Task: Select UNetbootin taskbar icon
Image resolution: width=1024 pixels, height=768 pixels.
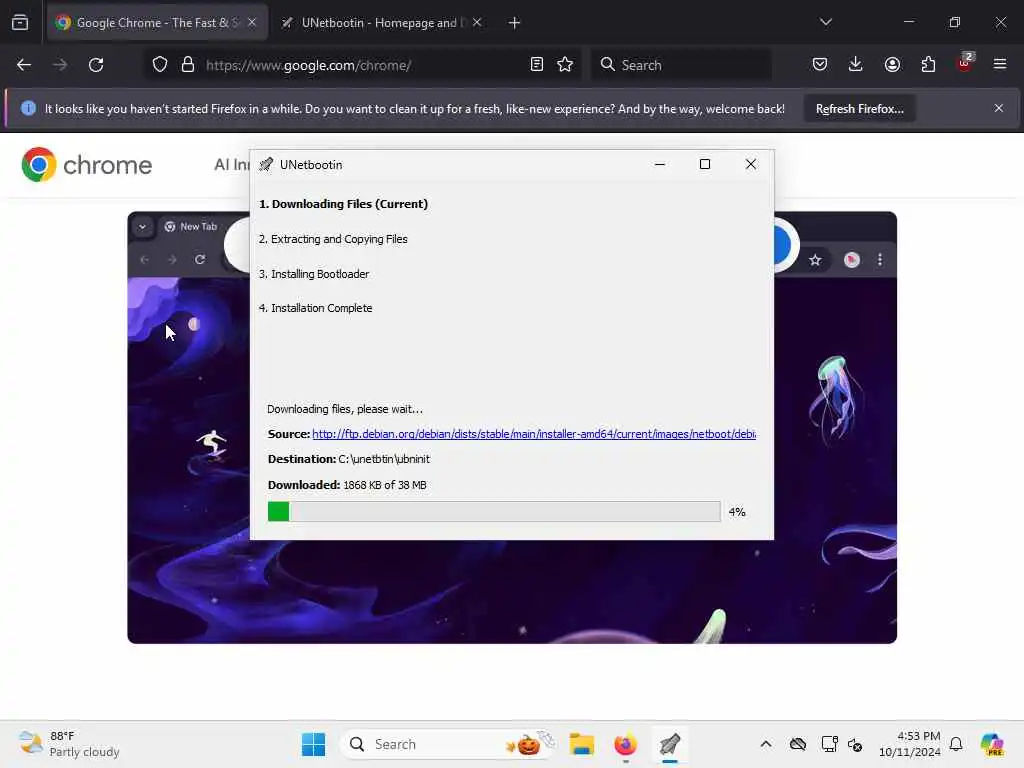Action: 669,744
